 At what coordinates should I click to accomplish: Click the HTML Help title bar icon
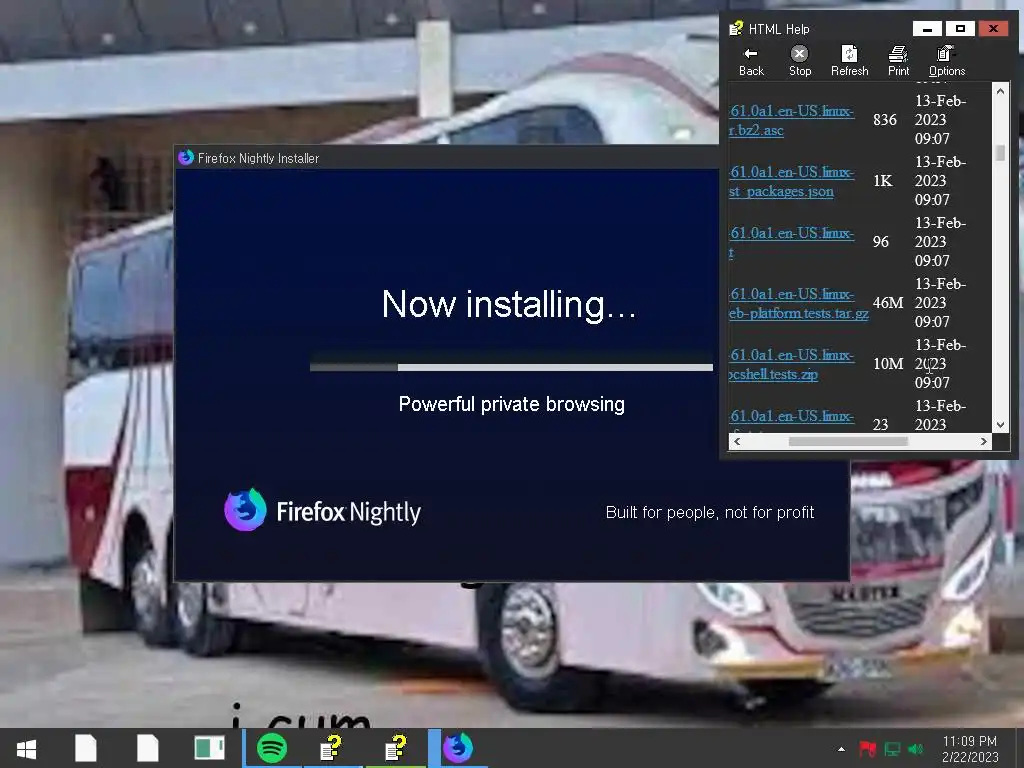(736, 29)
